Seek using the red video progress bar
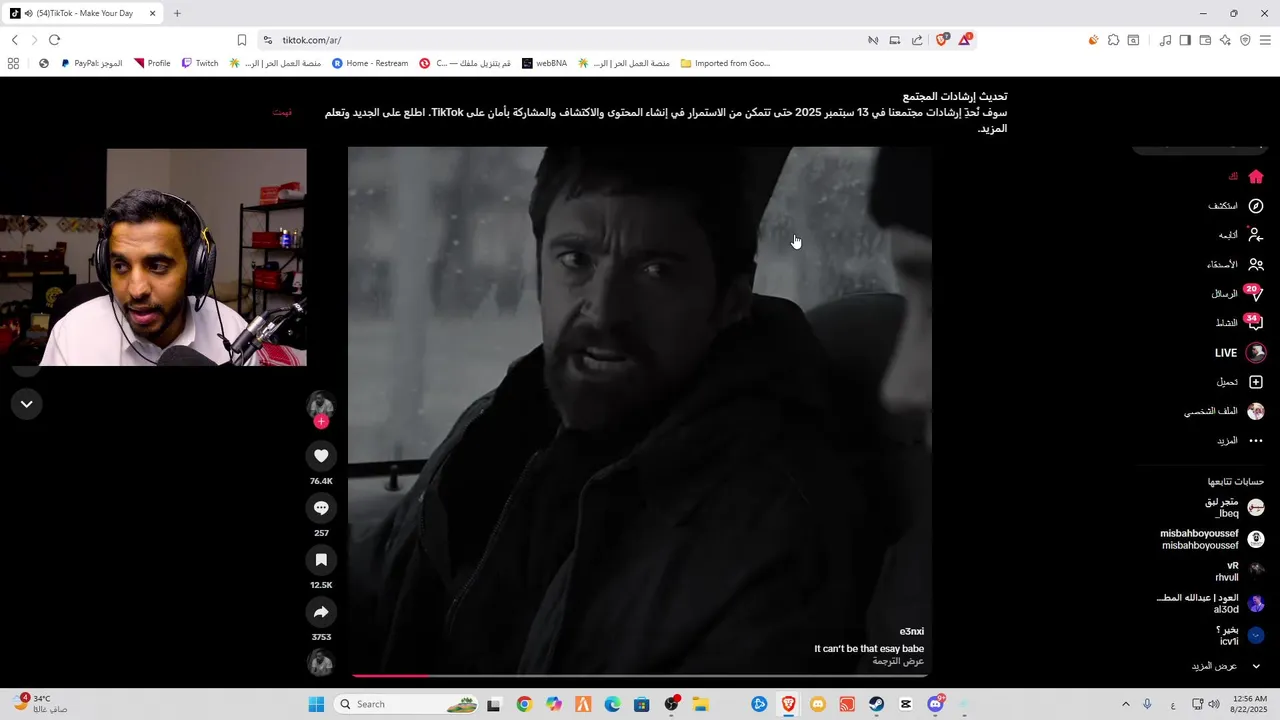 [x=640, y=676]
